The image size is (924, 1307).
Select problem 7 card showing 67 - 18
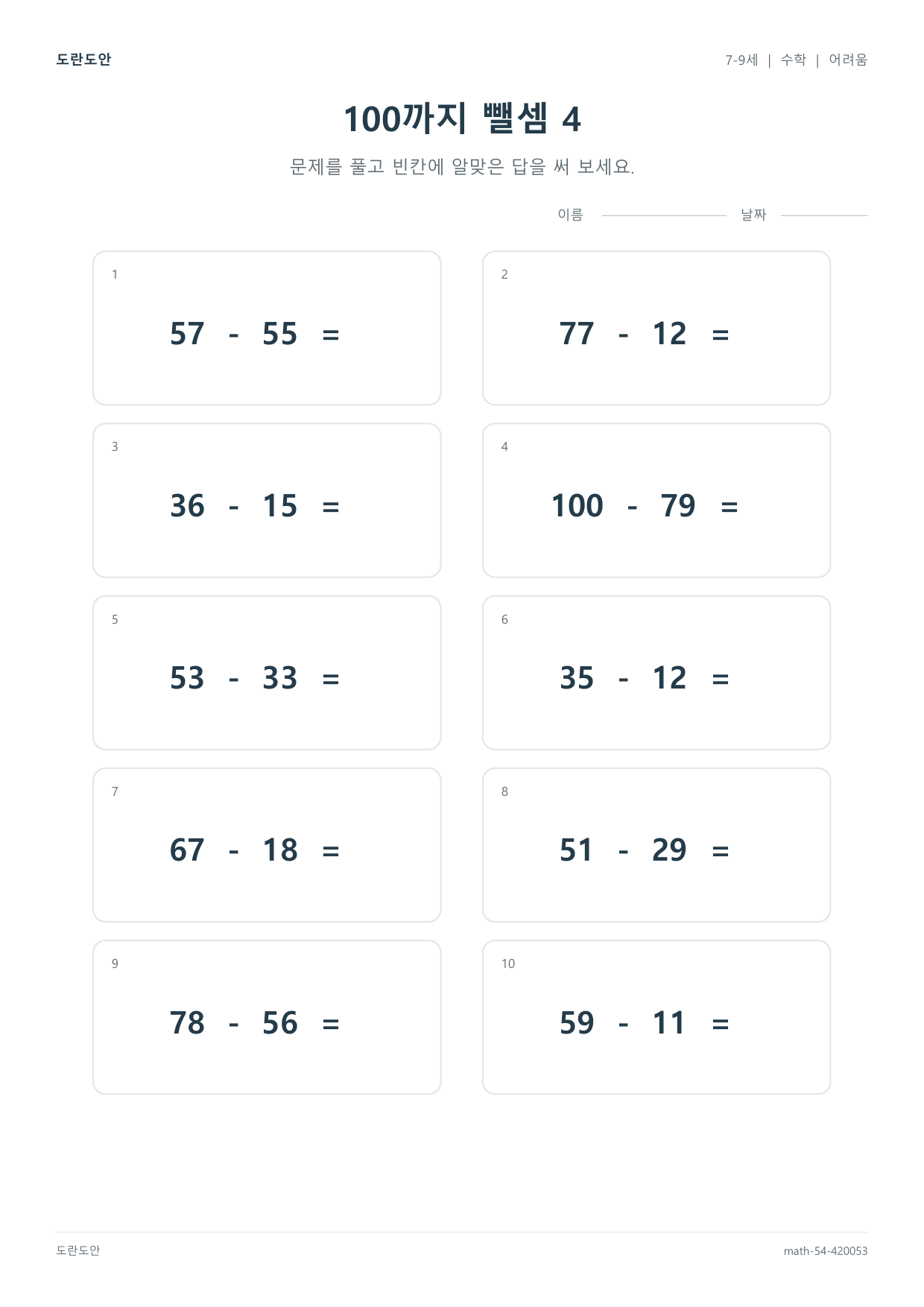pyautogui.click(x=267, y=845)
